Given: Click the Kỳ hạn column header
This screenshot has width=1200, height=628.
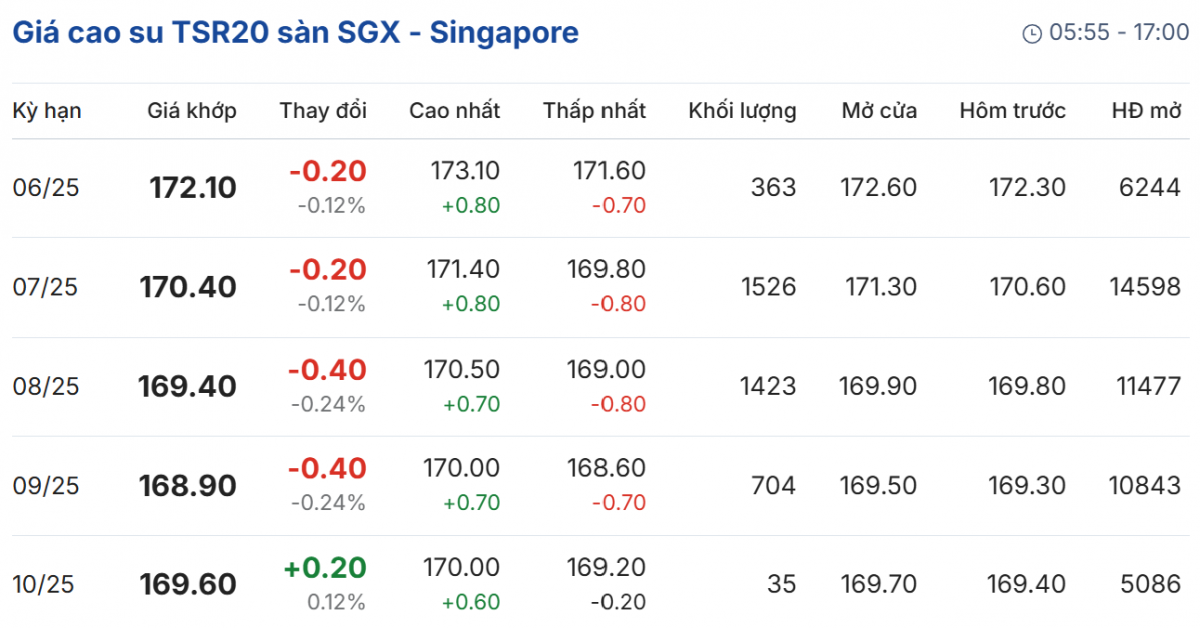Looking at the screenshot, I should click(47, 110).
